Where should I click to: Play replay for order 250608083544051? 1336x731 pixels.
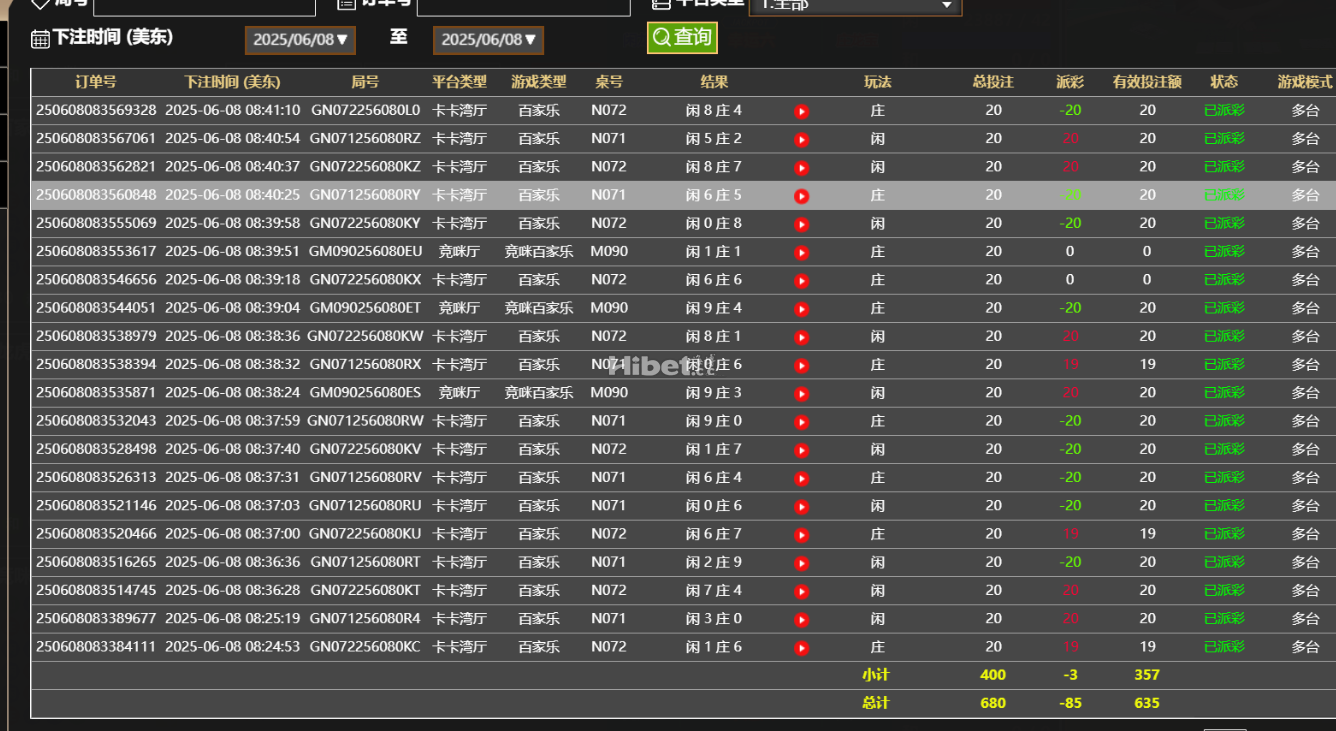(801, 309)
